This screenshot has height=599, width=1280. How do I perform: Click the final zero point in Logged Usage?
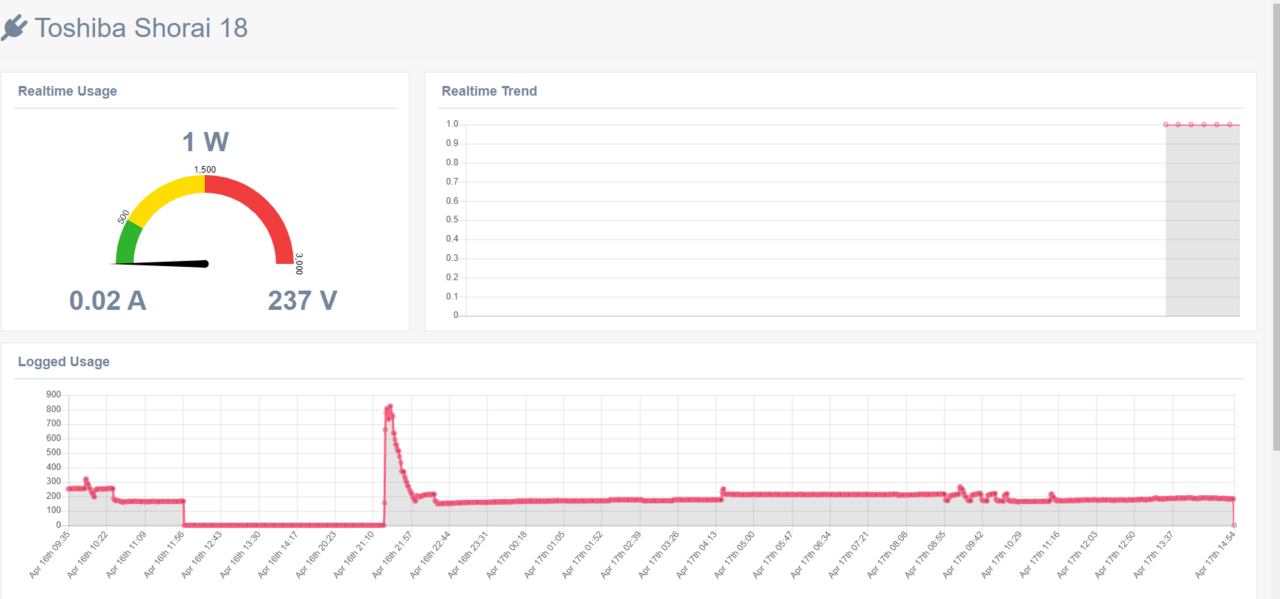pos(1234,525)
